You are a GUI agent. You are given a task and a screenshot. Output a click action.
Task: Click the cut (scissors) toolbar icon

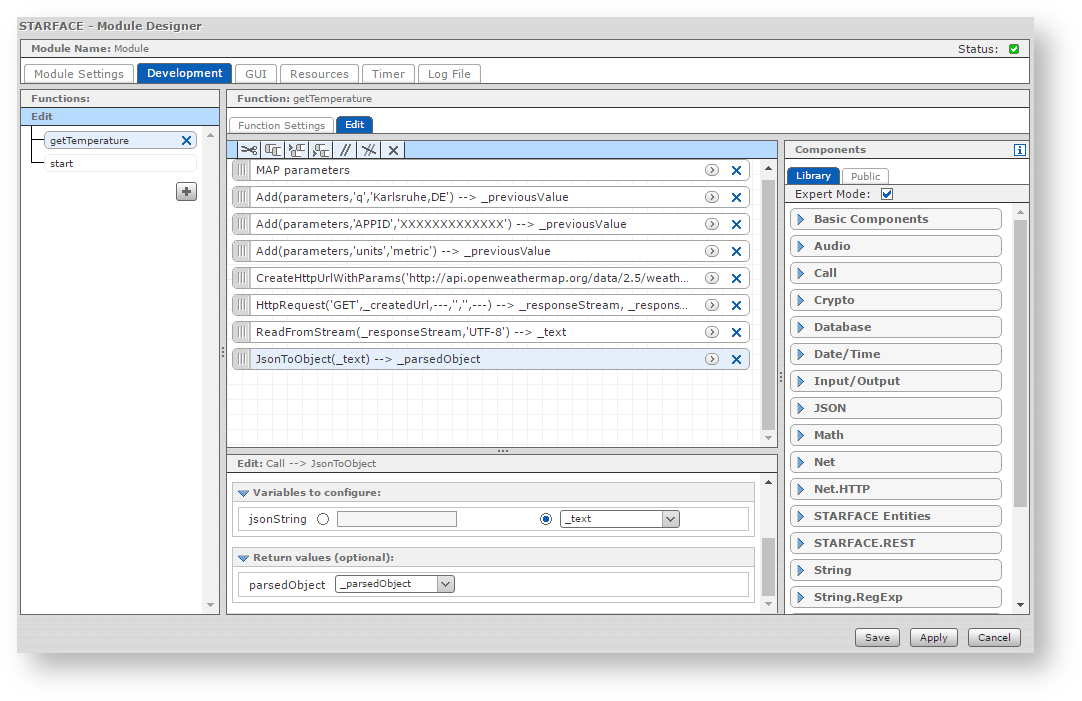249,150
